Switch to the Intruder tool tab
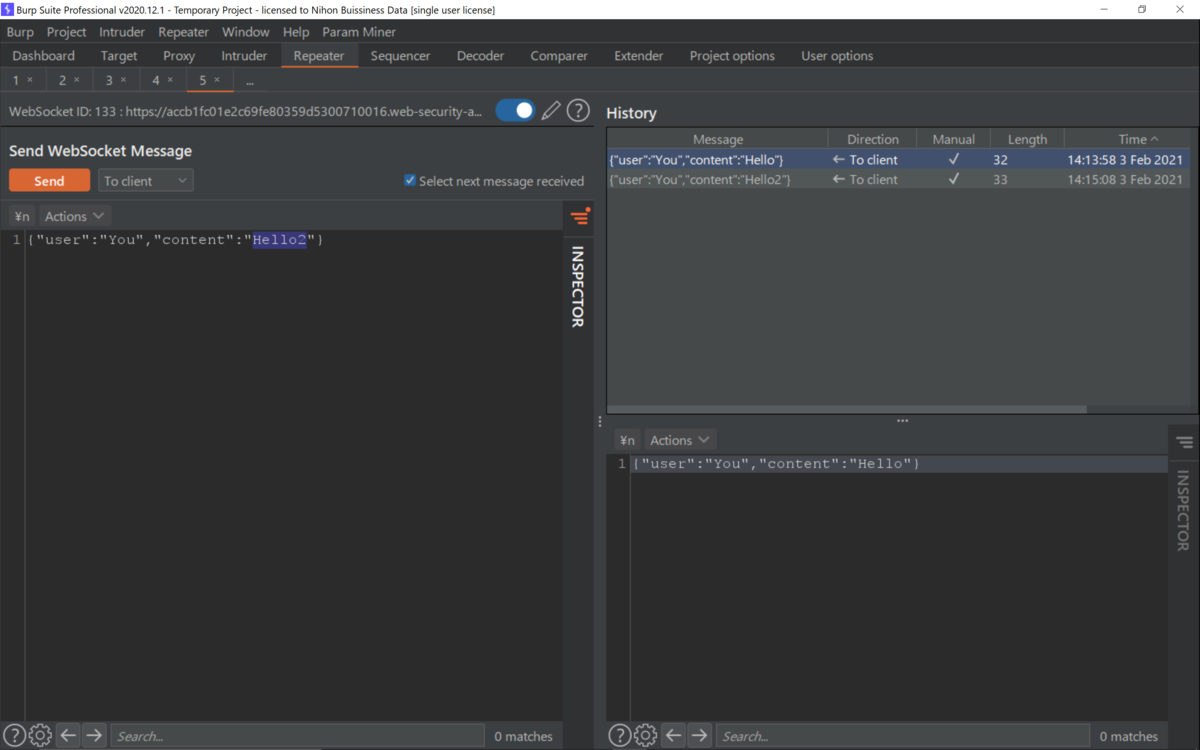1200x750 pixels. pyautogui.click(x=244, y=56)
